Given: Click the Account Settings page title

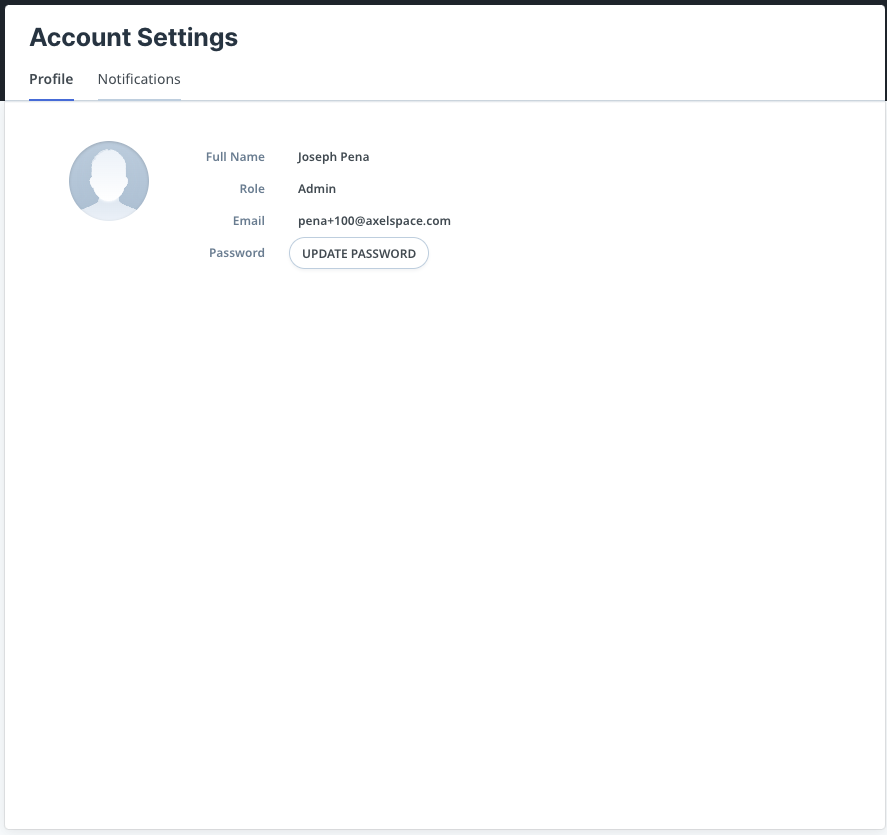Looking at the screenshot, I should pos(134,38).
